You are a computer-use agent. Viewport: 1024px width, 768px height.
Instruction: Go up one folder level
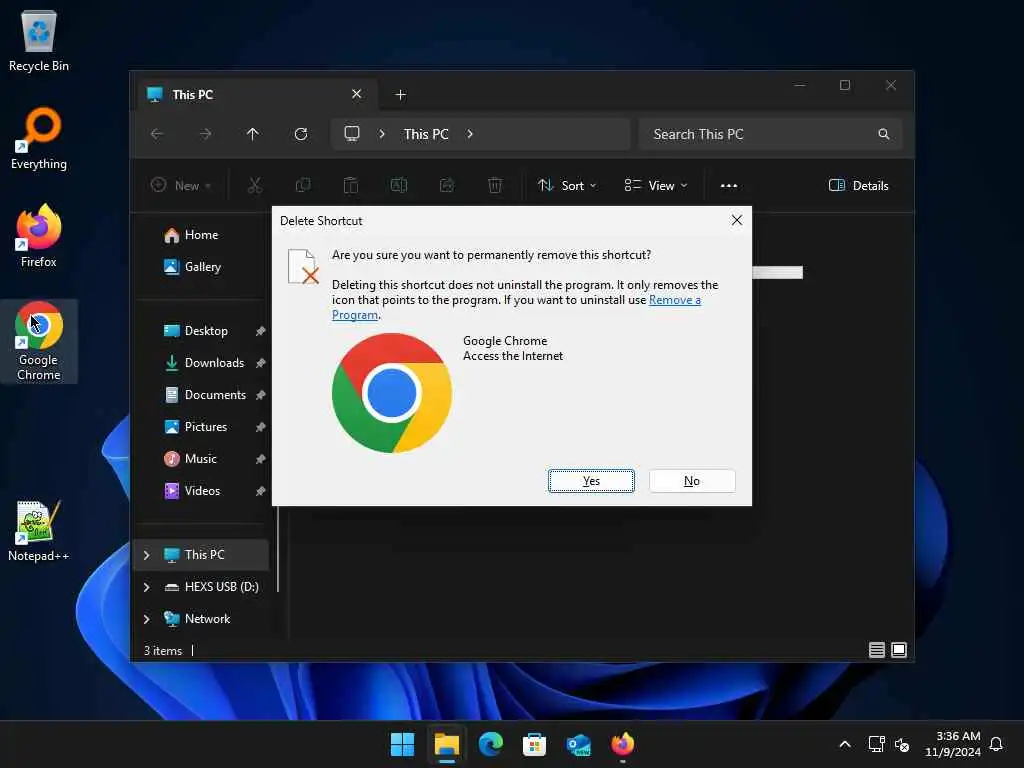(253, 134)
